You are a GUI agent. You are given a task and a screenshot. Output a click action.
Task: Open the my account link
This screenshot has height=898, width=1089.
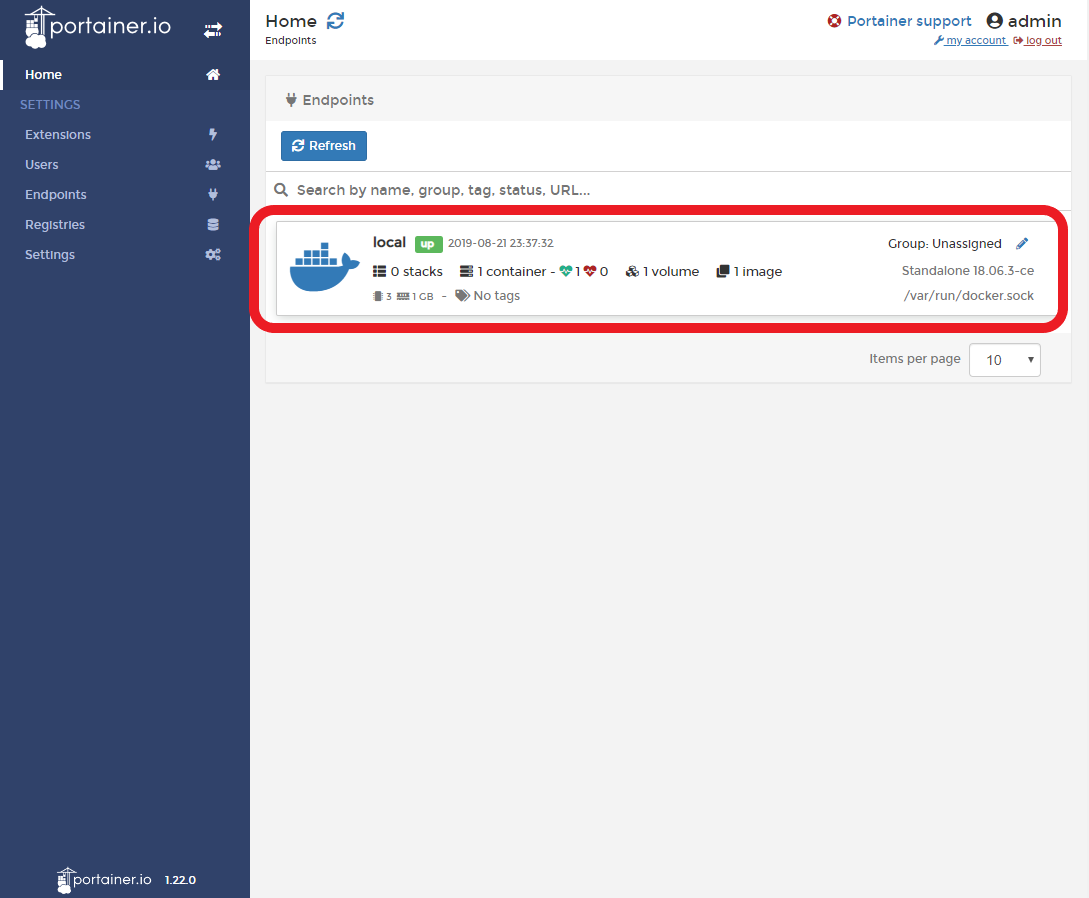pyautogui.click(x=971, y=40)
